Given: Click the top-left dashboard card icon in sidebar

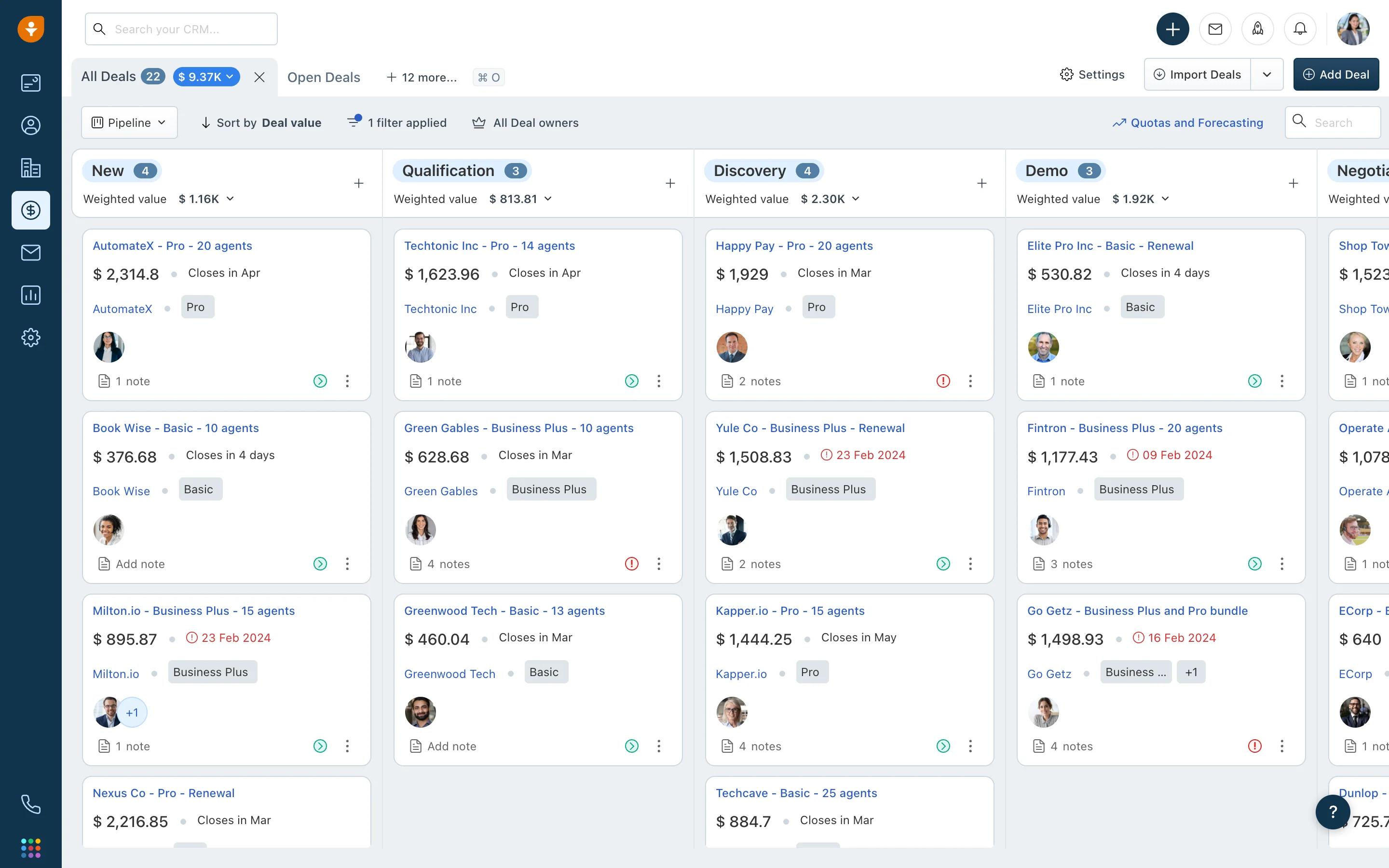Looking at the screenshot, I should (30, 82).
